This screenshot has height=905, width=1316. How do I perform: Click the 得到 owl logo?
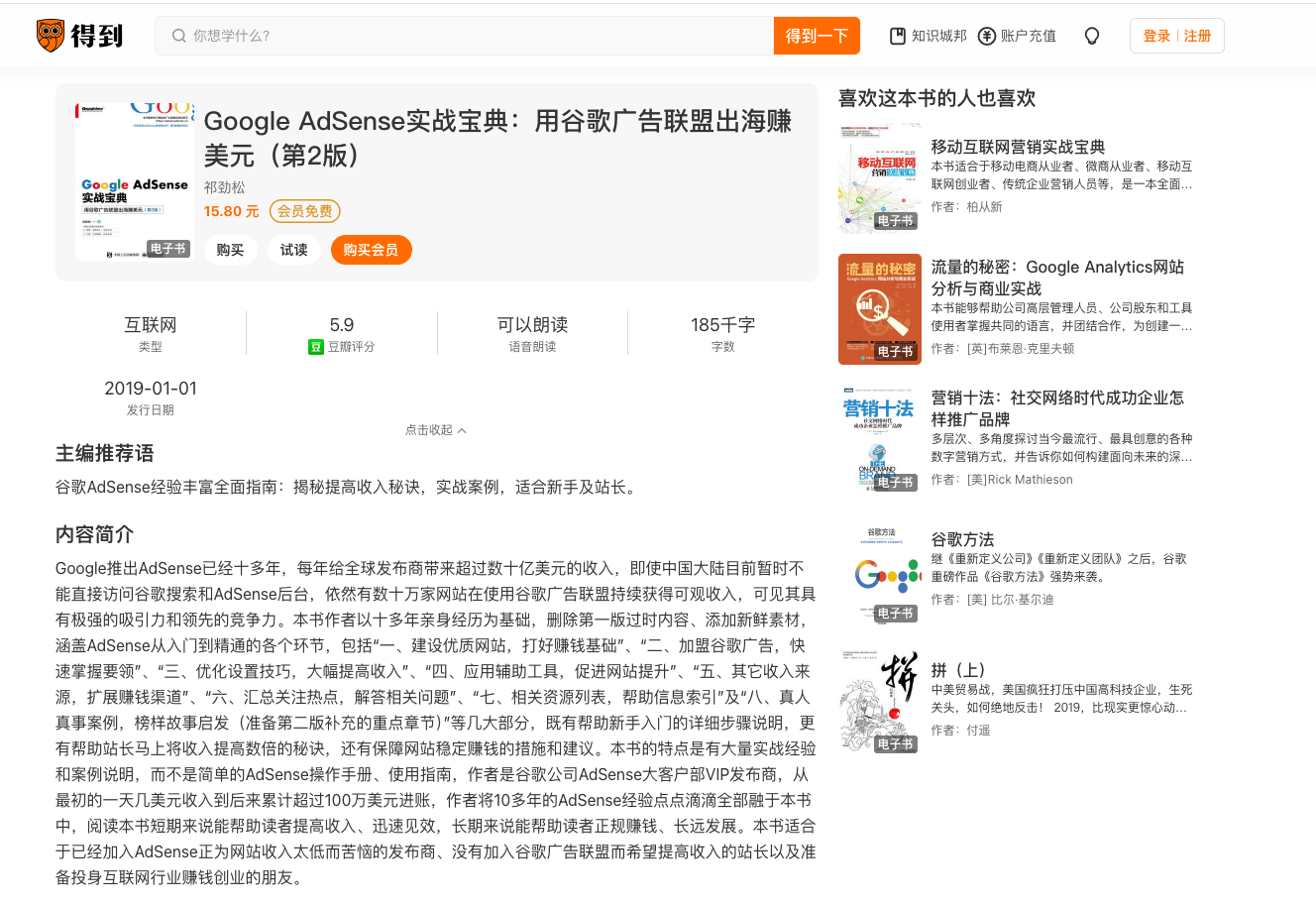(x=79, y=36)
